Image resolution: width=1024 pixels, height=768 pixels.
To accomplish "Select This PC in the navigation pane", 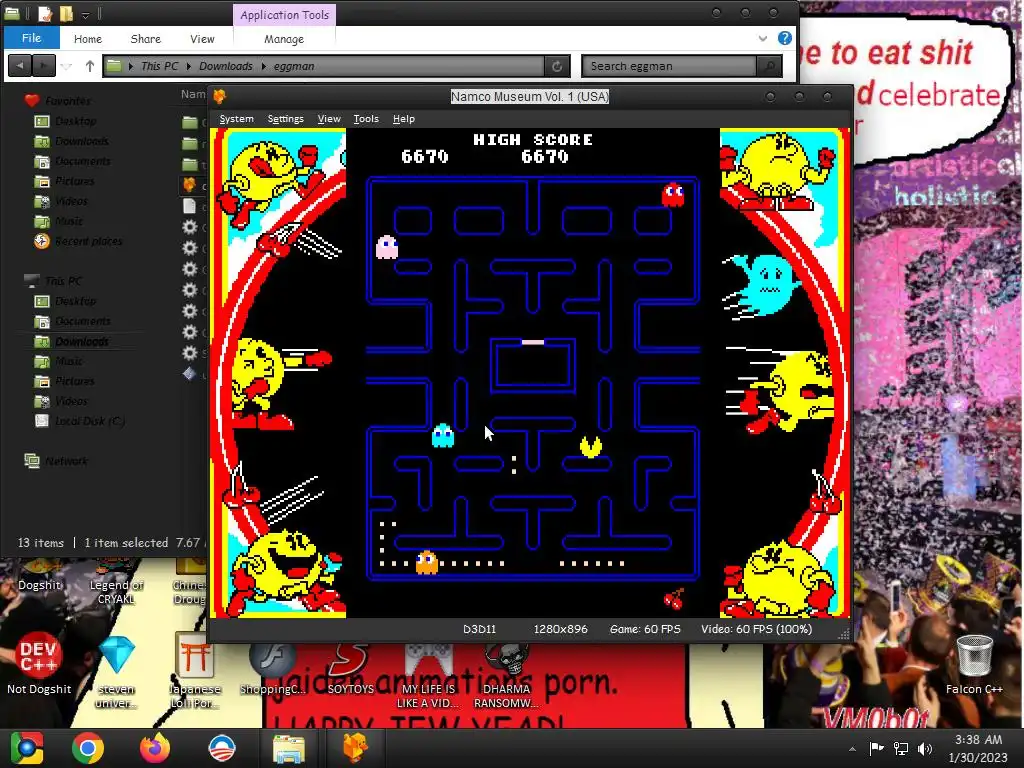I will point(63,281).
